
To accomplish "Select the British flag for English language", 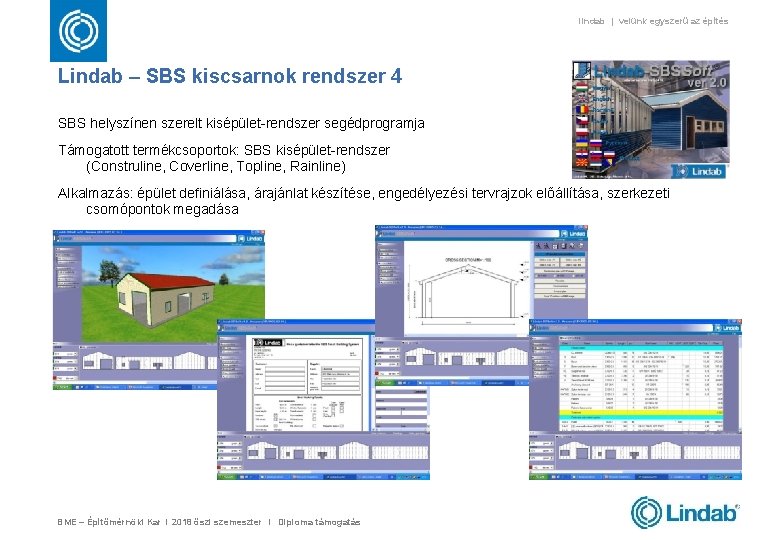I will tap(583, 99).
